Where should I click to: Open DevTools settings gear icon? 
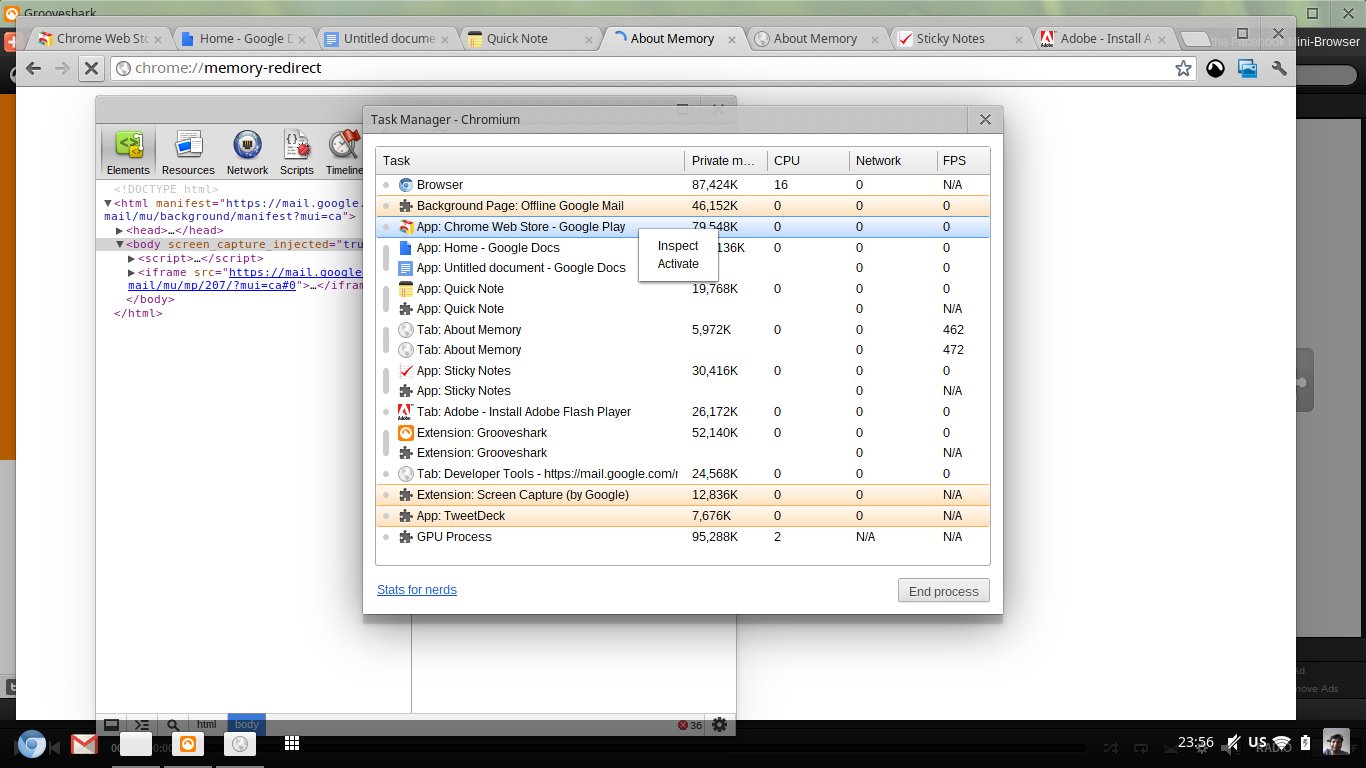(x=718, y=725)
